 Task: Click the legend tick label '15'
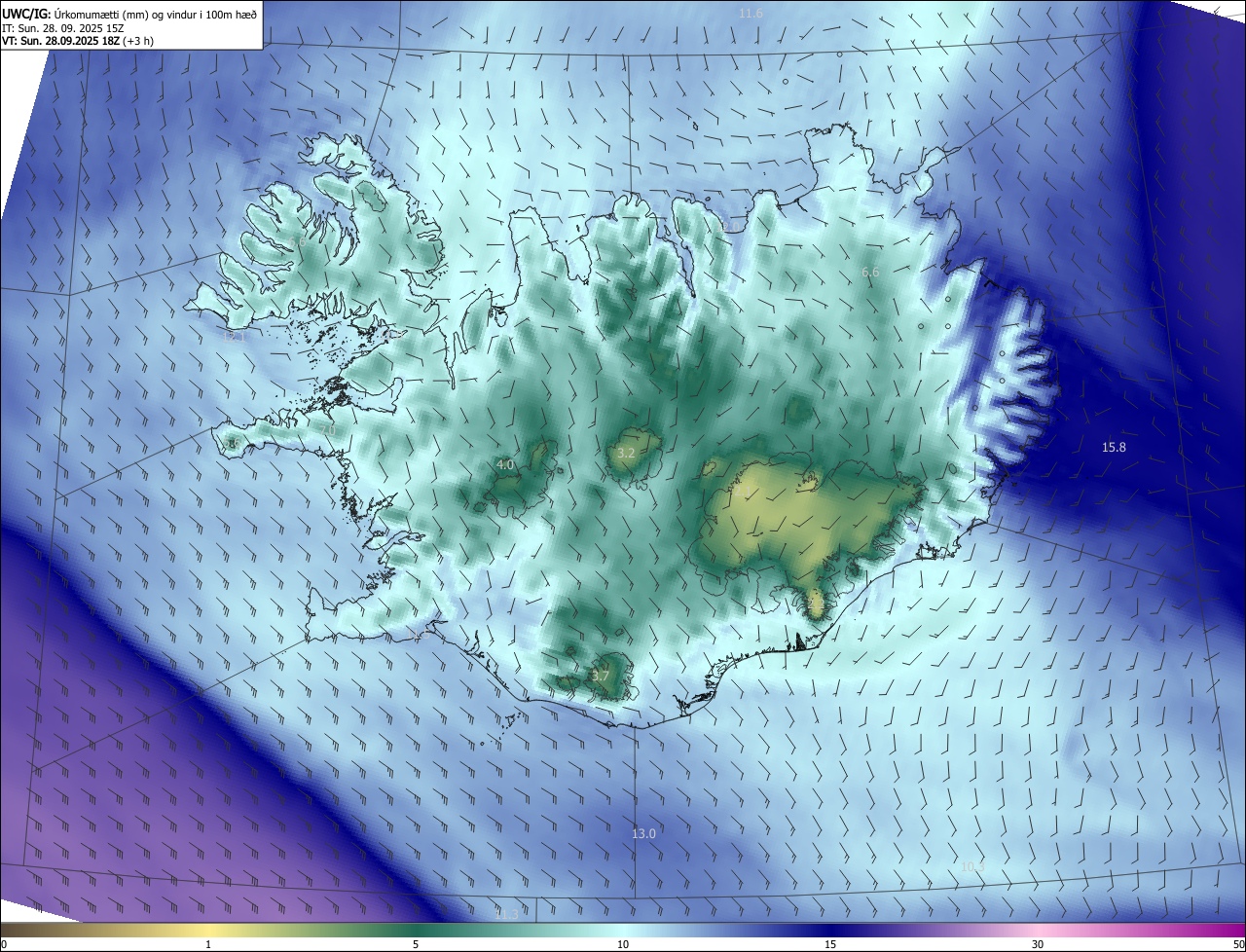(830, 944)
